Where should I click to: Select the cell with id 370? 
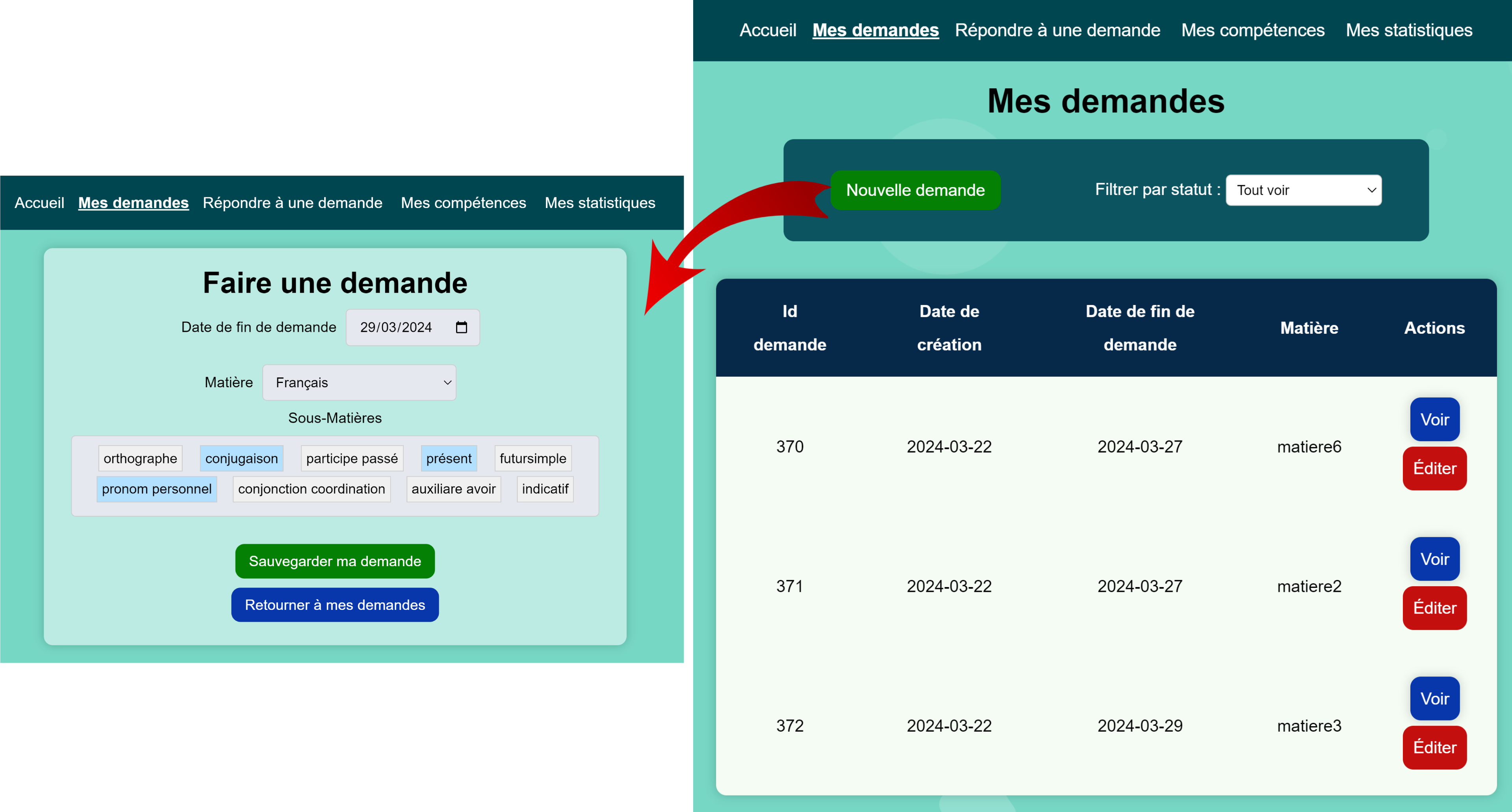[790, 447]
